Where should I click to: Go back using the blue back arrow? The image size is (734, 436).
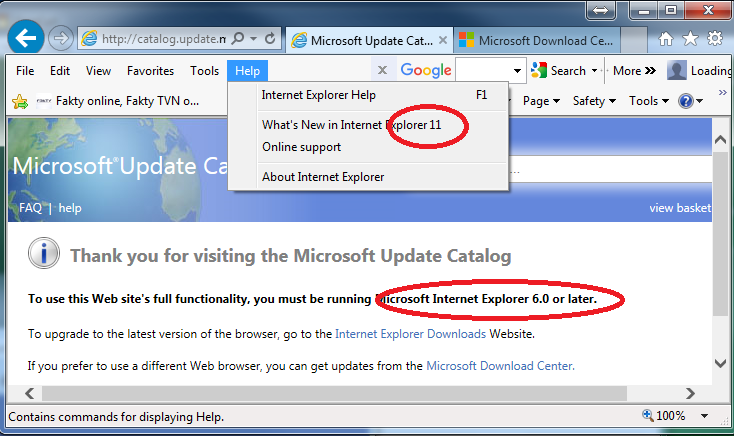[26, 38]
